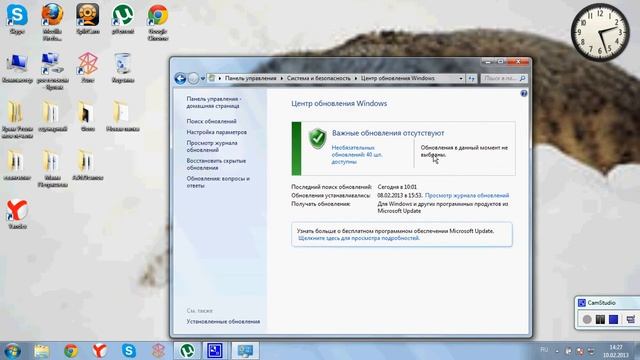Open 'Настройка параметров' in the left pane

pyautogui.click(x=216, y=132)
